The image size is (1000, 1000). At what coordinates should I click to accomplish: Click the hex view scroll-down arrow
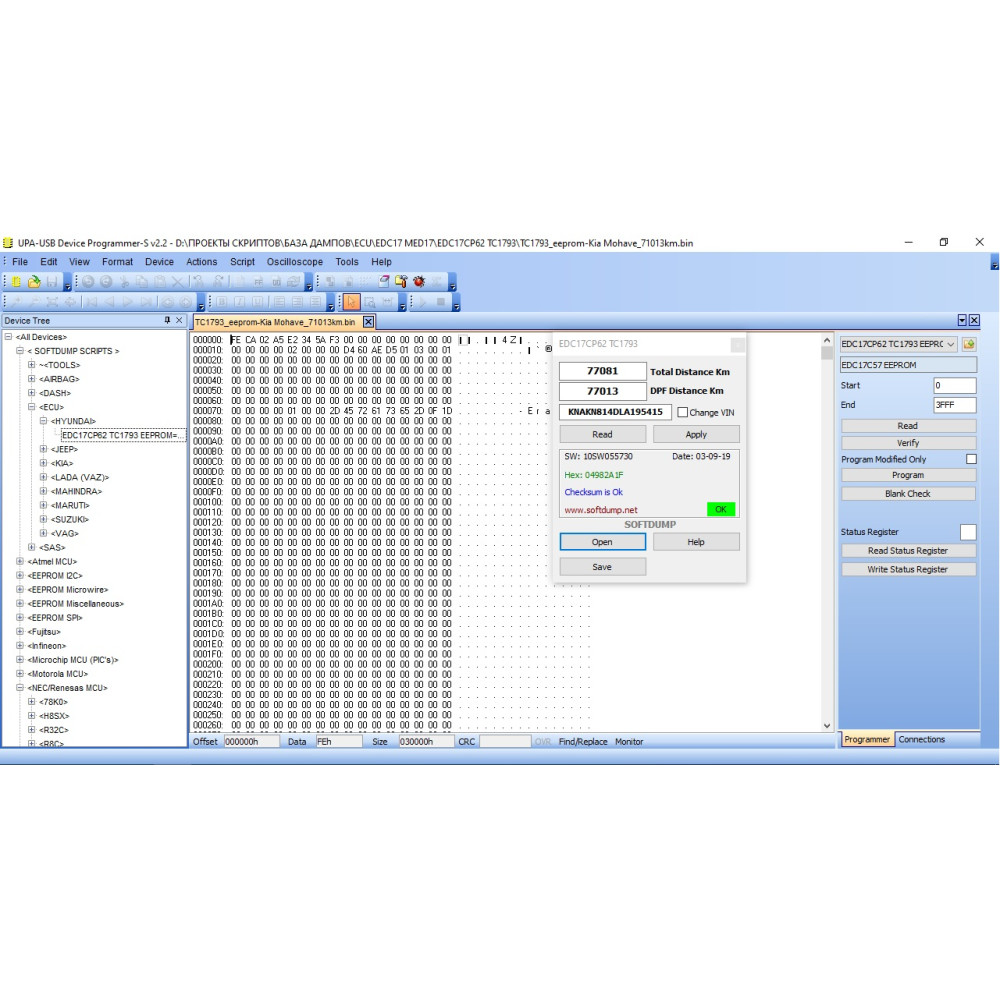[x=827, y=726]
